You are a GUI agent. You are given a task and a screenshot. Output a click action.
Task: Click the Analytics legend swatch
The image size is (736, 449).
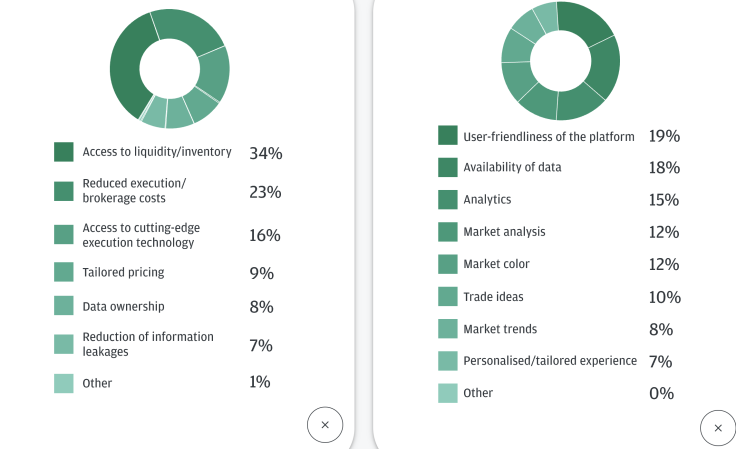click(448, 199)
